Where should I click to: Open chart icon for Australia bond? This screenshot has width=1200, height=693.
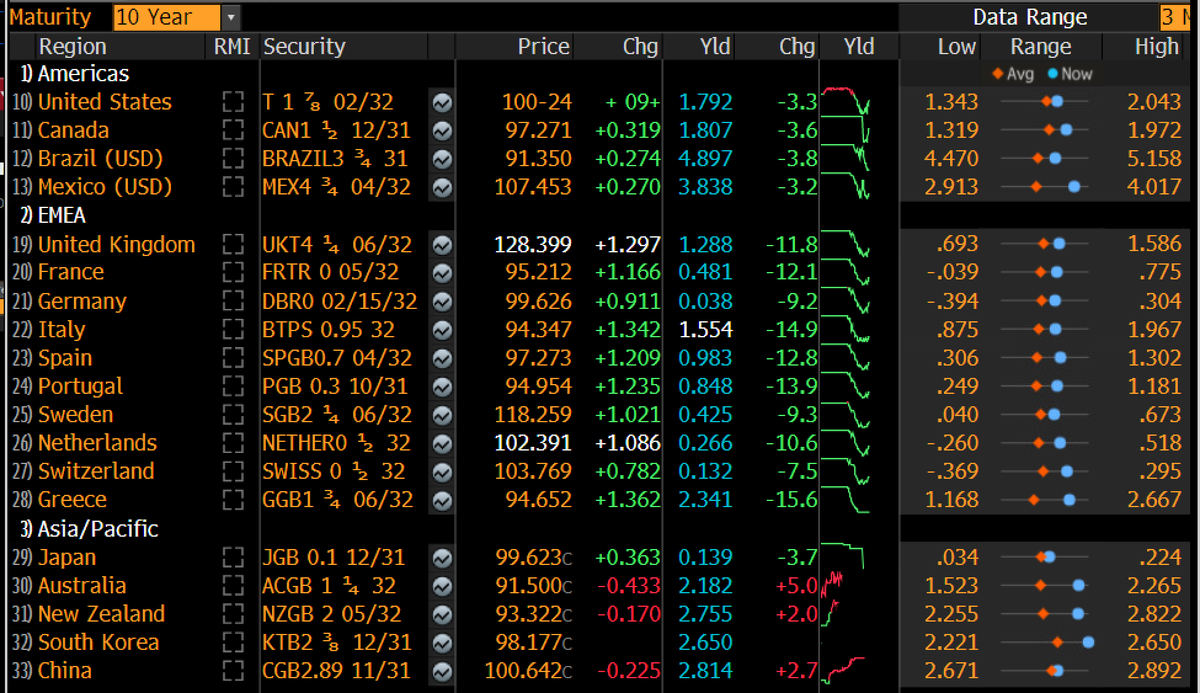(441, 586)
